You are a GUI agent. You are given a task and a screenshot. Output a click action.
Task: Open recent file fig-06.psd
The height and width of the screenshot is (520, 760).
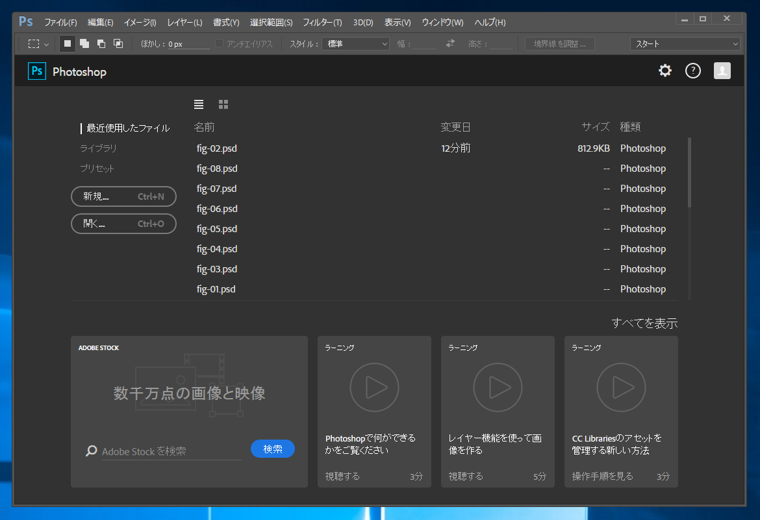click(x=217, y=209)
